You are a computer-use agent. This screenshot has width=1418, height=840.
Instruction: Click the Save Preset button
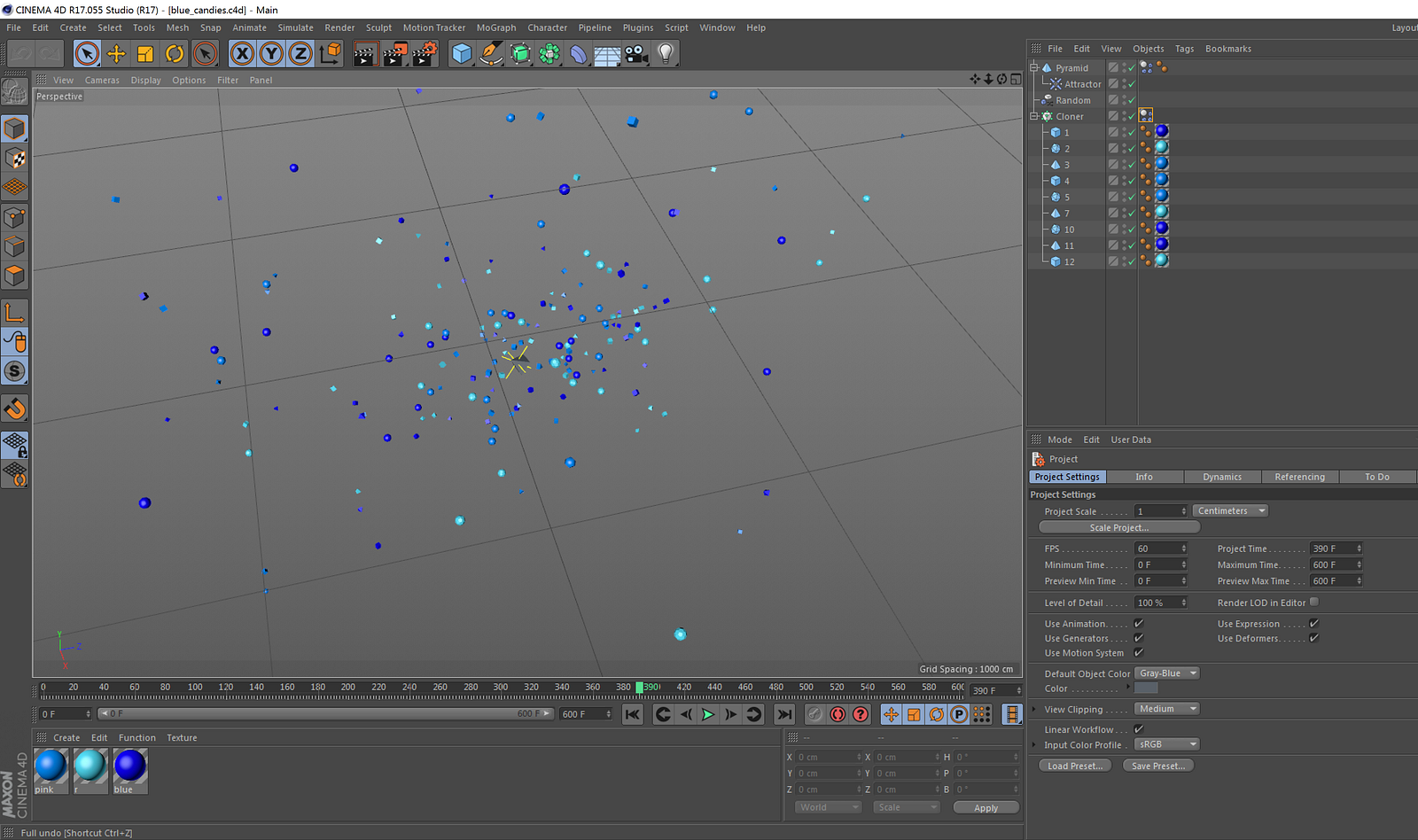(1157, 766)
